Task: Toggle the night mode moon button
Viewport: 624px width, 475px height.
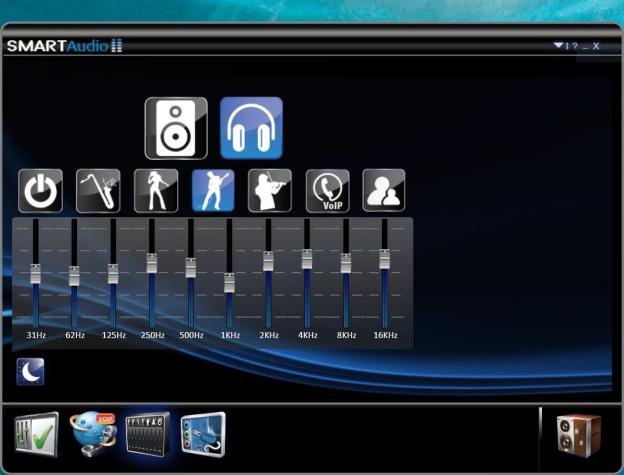Action: (x=30, y=372)
